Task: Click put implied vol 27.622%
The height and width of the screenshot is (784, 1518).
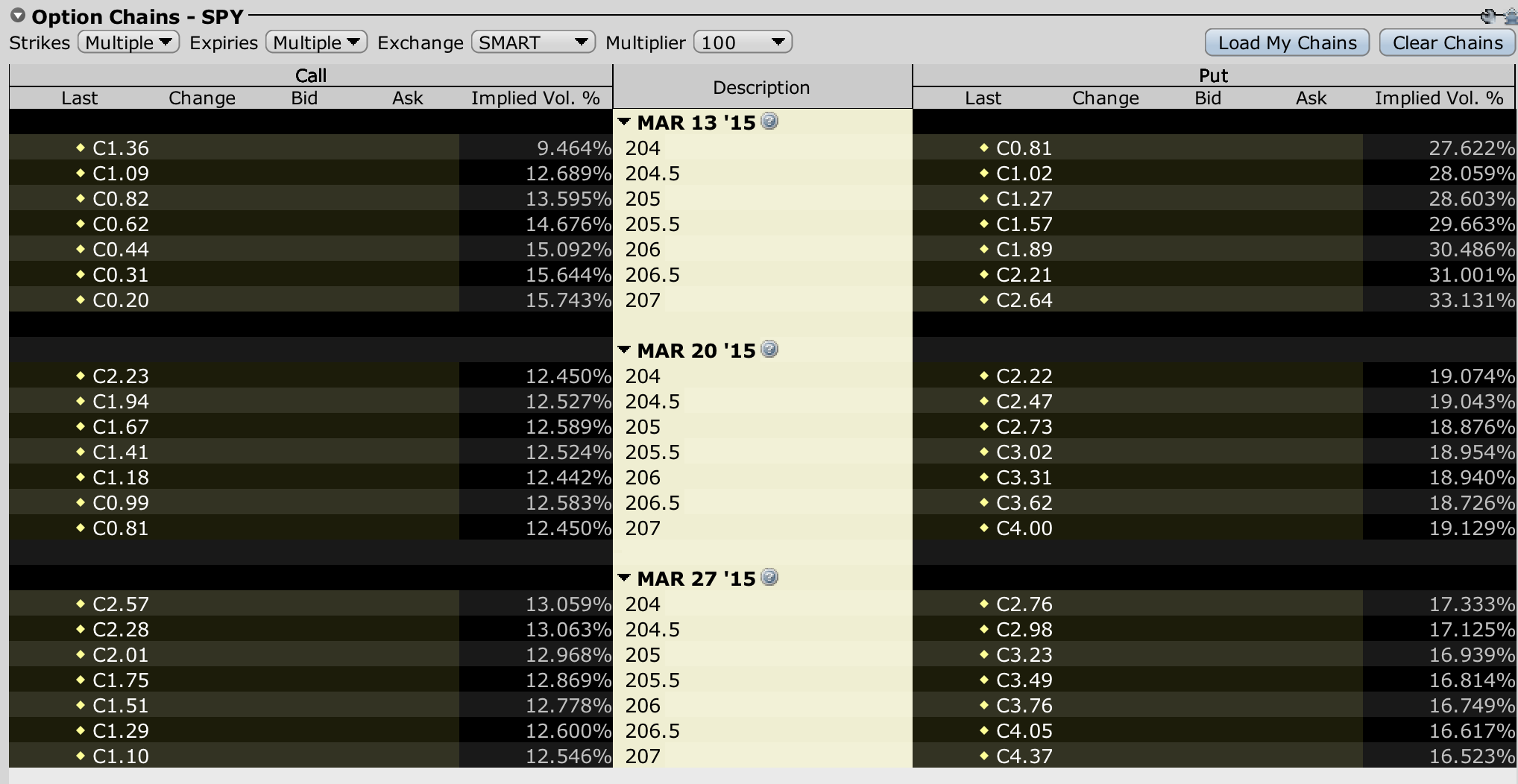Action: click(x=1472, y=148)
